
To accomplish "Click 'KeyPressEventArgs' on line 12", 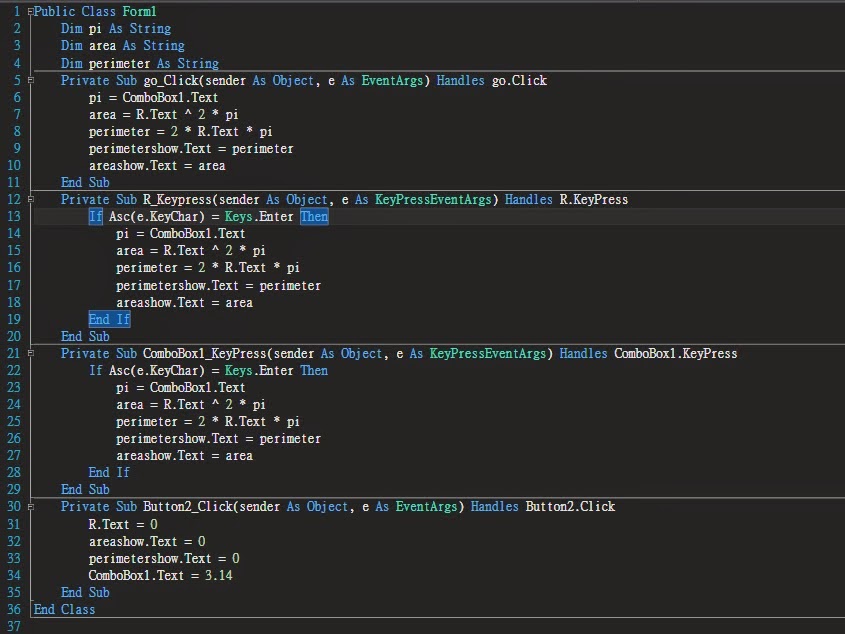I will coord(433,200).
